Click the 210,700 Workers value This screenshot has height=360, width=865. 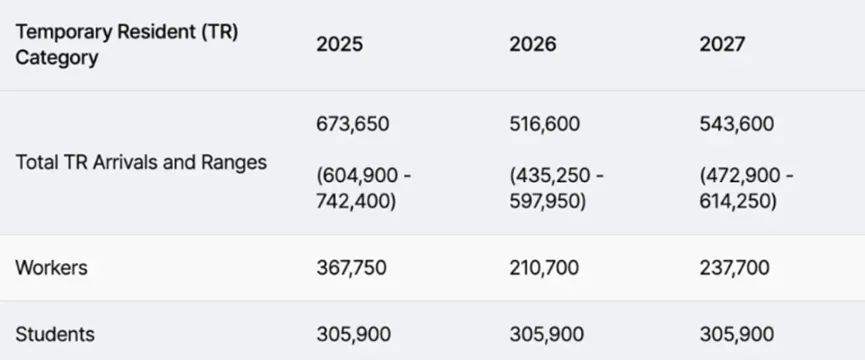(544, 268)
